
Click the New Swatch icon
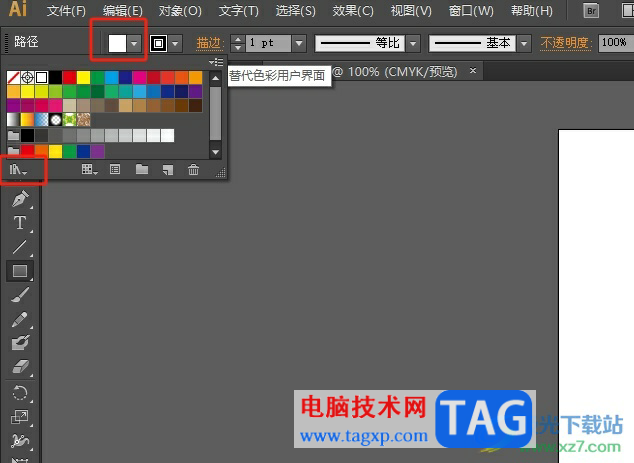click(x=168, y=169)
